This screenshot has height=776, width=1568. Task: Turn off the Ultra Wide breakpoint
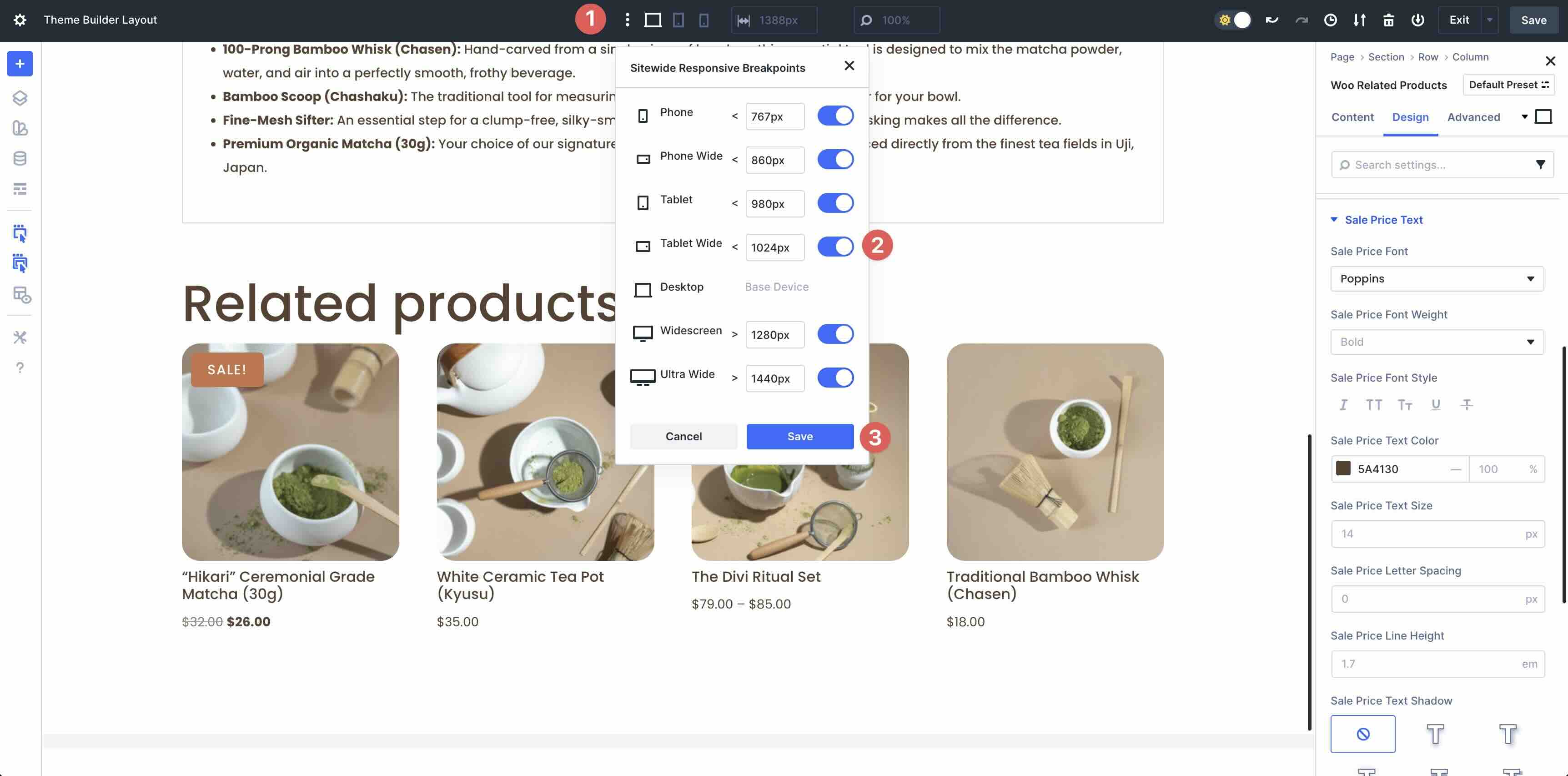[x=836, y=378]
